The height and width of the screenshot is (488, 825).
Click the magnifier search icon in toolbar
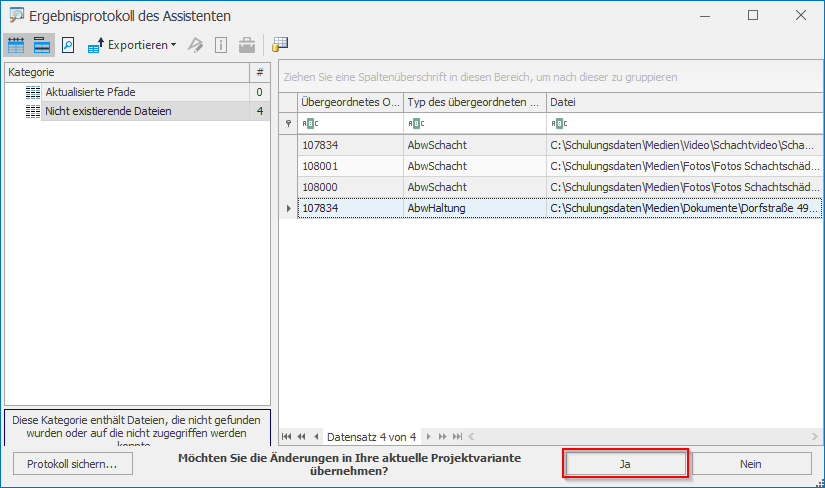[x=68, y=45]
